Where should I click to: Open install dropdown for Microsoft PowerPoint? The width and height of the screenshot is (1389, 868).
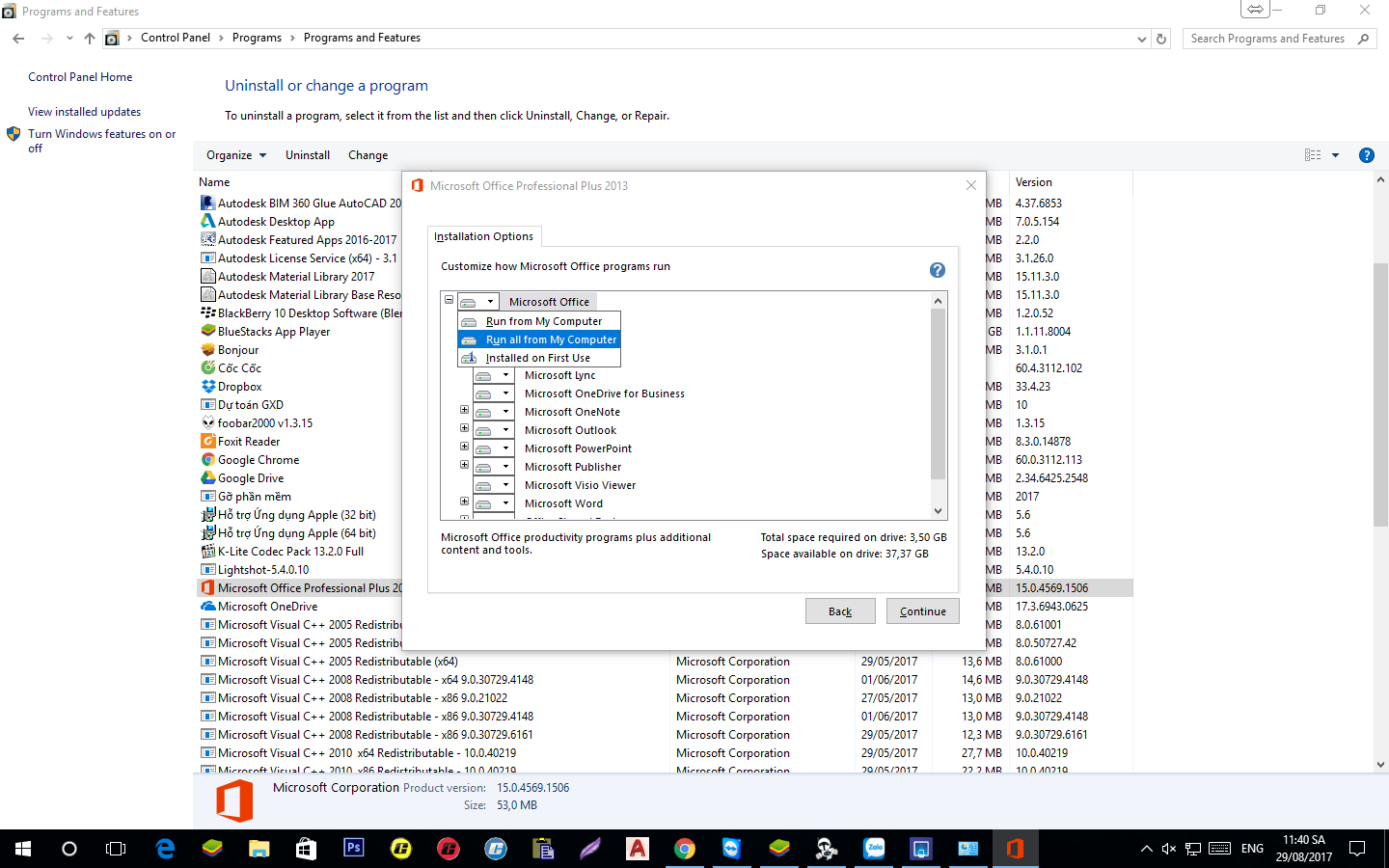tap(504, 448)
